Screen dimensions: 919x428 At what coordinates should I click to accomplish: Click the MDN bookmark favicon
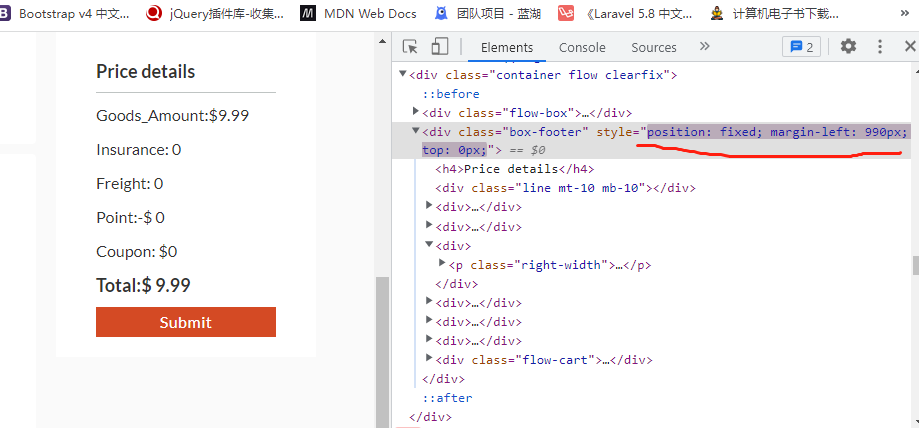click(x=308, y=13)
